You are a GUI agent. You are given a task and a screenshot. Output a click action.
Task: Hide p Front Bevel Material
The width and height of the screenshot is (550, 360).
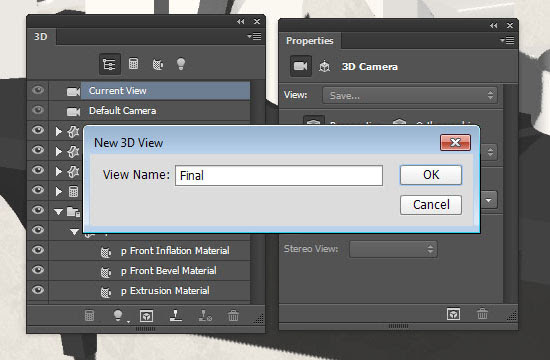38,270
